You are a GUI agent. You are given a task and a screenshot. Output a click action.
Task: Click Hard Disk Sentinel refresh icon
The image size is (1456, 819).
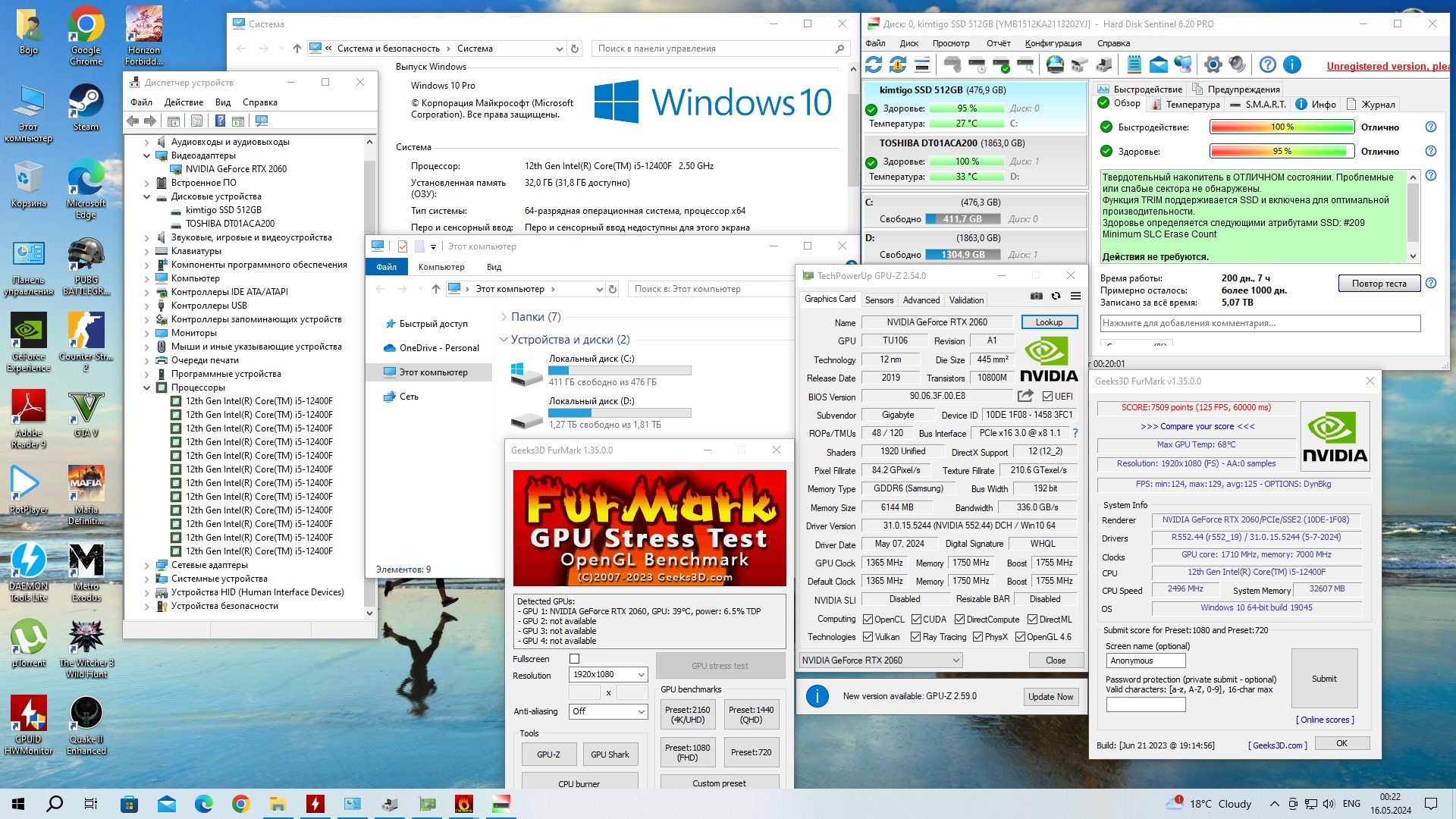[x=874, y=64]
